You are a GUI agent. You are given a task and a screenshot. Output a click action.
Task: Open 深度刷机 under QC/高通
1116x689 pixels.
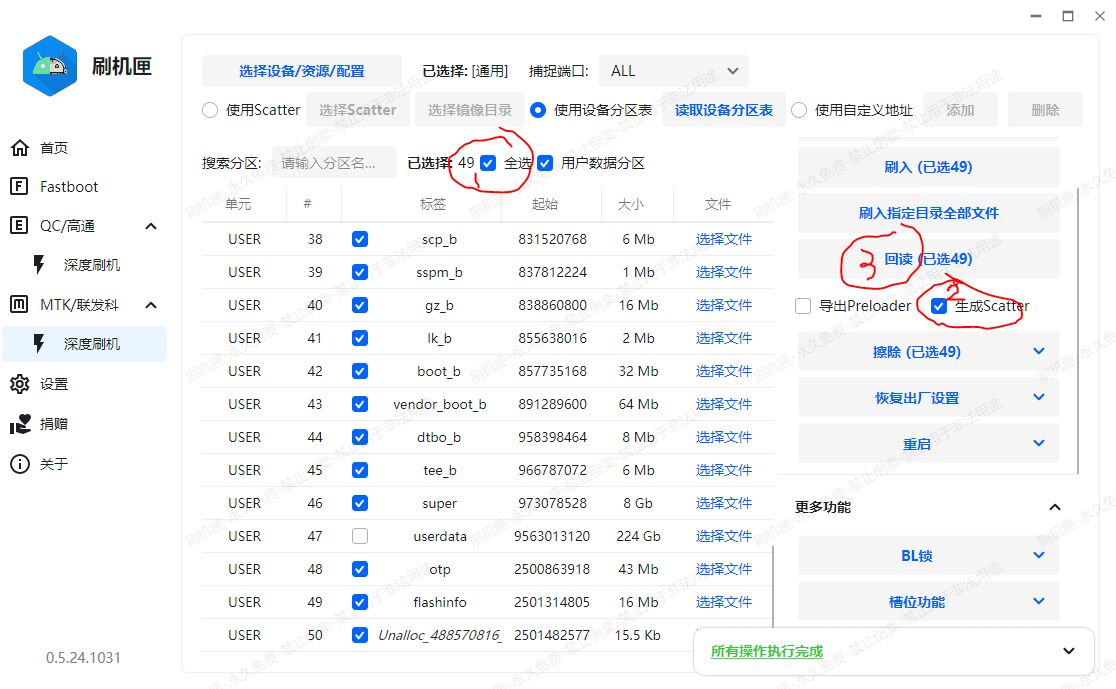coord(92,265)
